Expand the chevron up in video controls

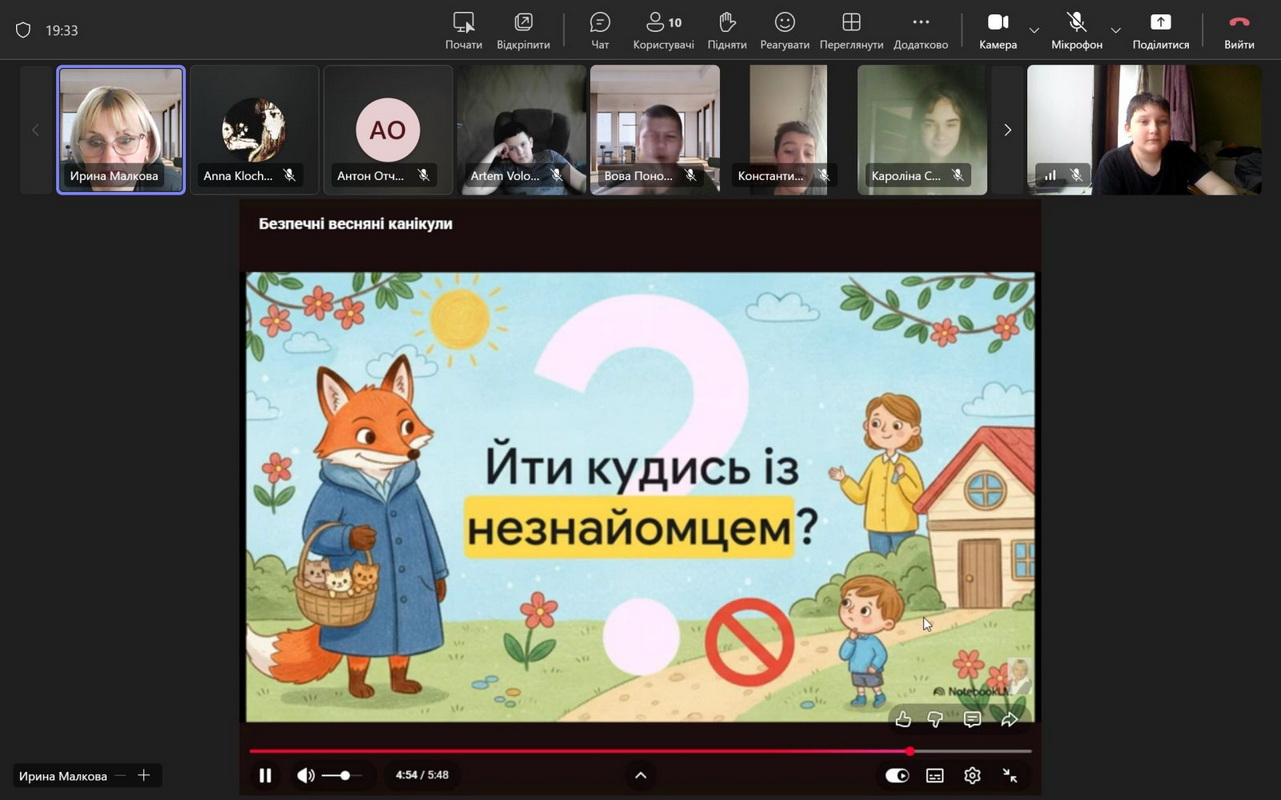641,775
